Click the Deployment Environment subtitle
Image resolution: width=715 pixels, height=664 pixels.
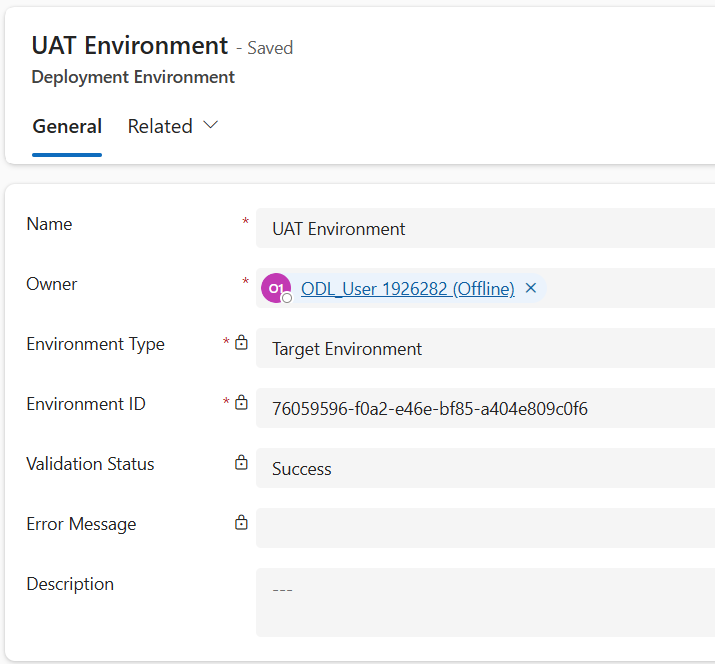(133, 77)
